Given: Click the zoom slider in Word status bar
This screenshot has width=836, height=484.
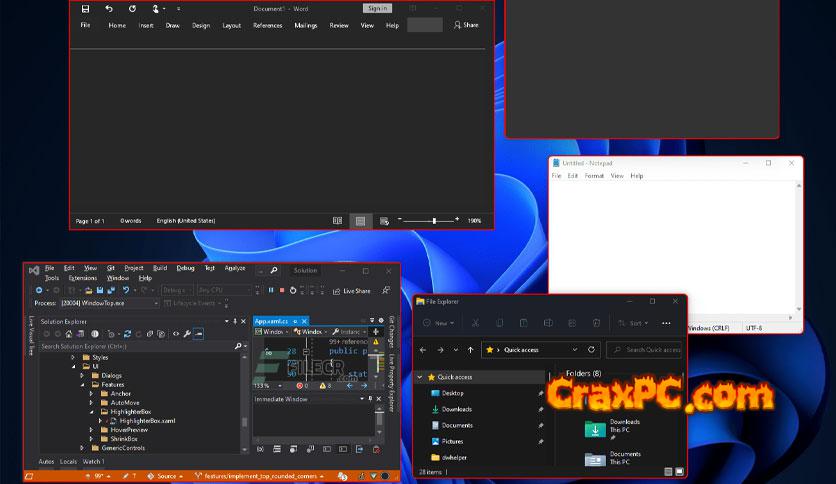Looking at the screenshot, I should tap(434, 220).
